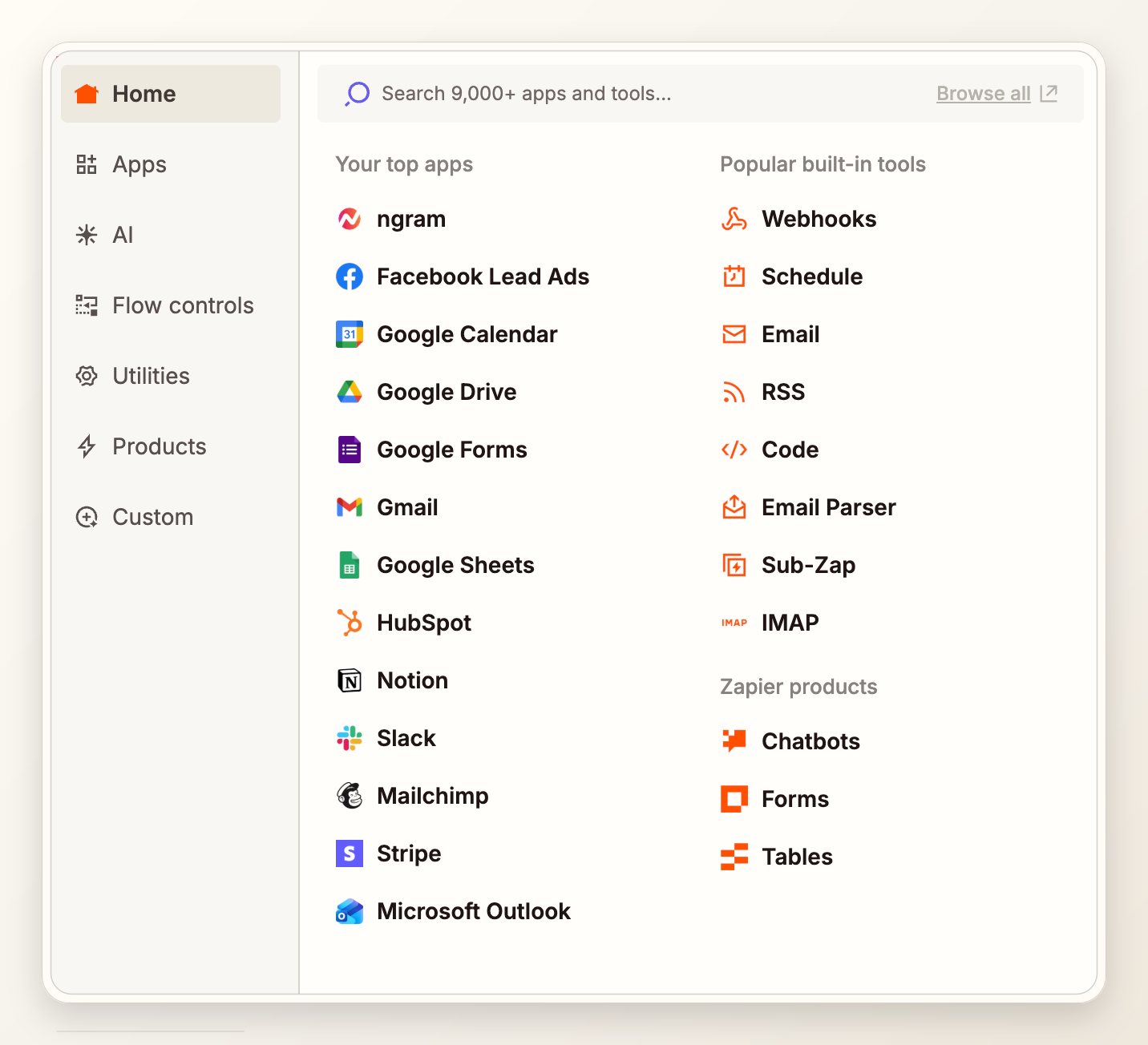Click the Google Forms icon

[350, 450]
